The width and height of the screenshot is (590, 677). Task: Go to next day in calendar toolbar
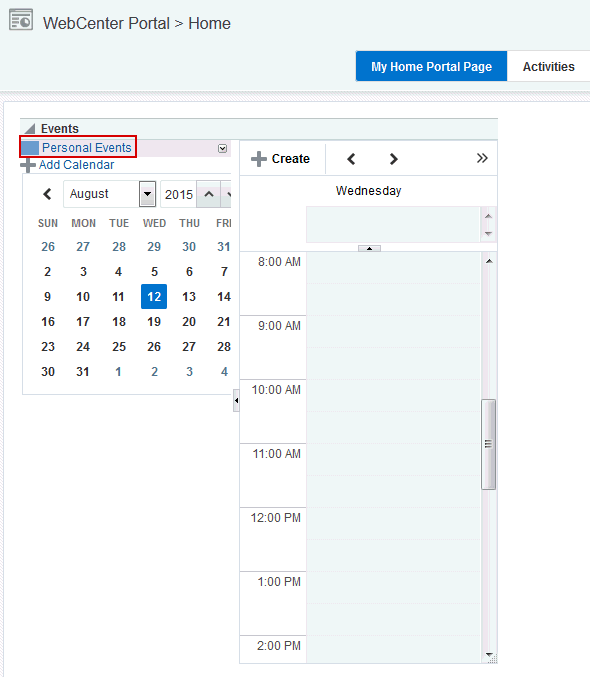click(393, 159)
